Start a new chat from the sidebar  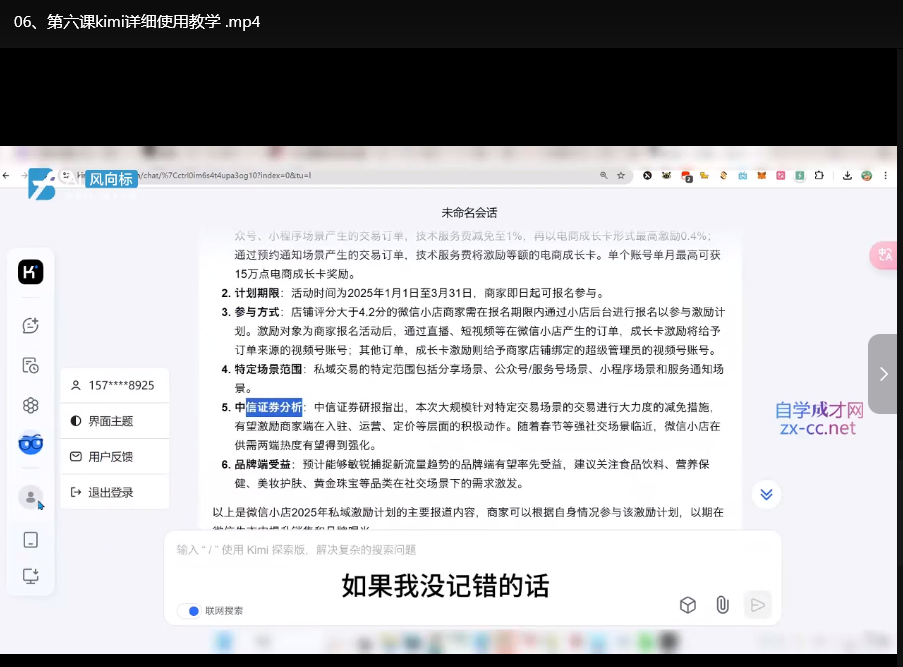tap(31, 325)
